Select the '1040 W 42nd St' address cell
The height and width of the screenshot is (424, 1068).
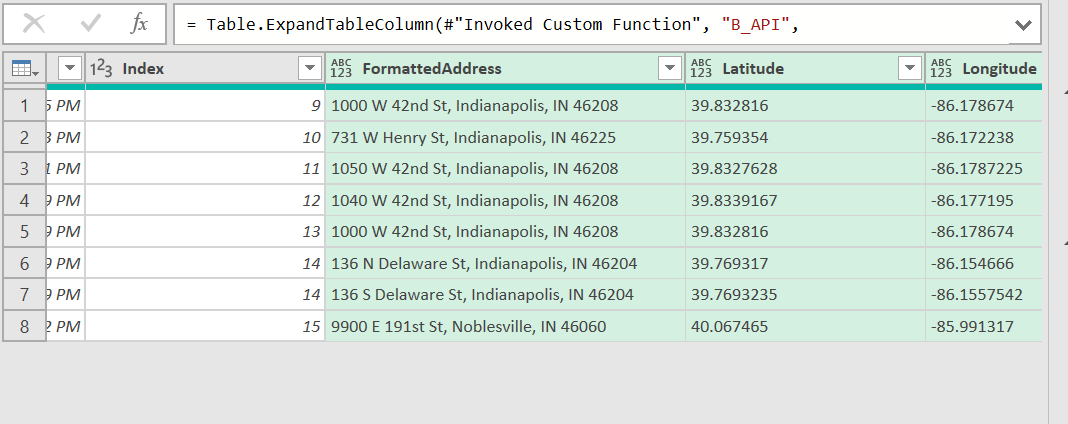click(x=505, y=200)
